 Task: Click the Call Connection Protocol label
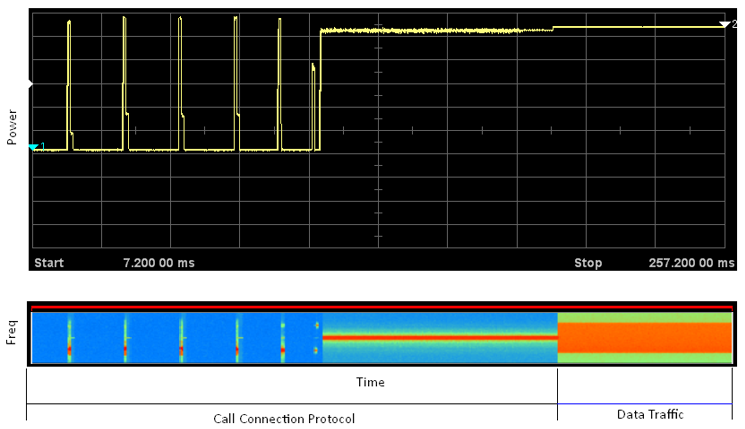coord(284,419)
